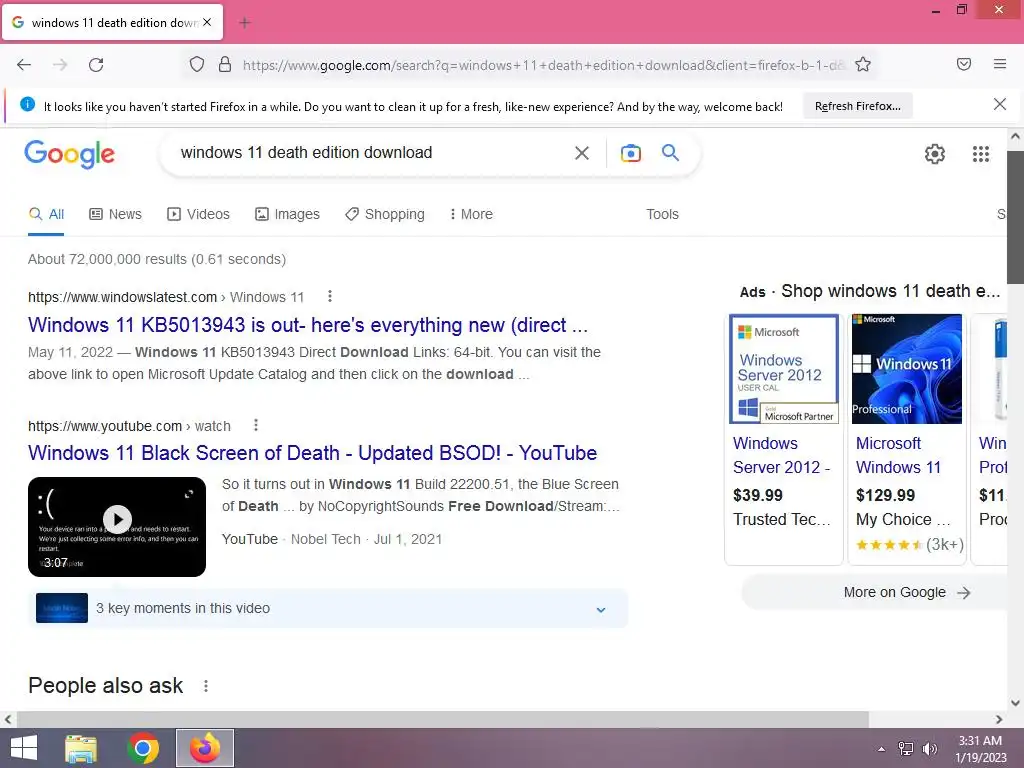1024x768 pixels.
Task: Open Google quick settings gear
Action: pos(935,154)
